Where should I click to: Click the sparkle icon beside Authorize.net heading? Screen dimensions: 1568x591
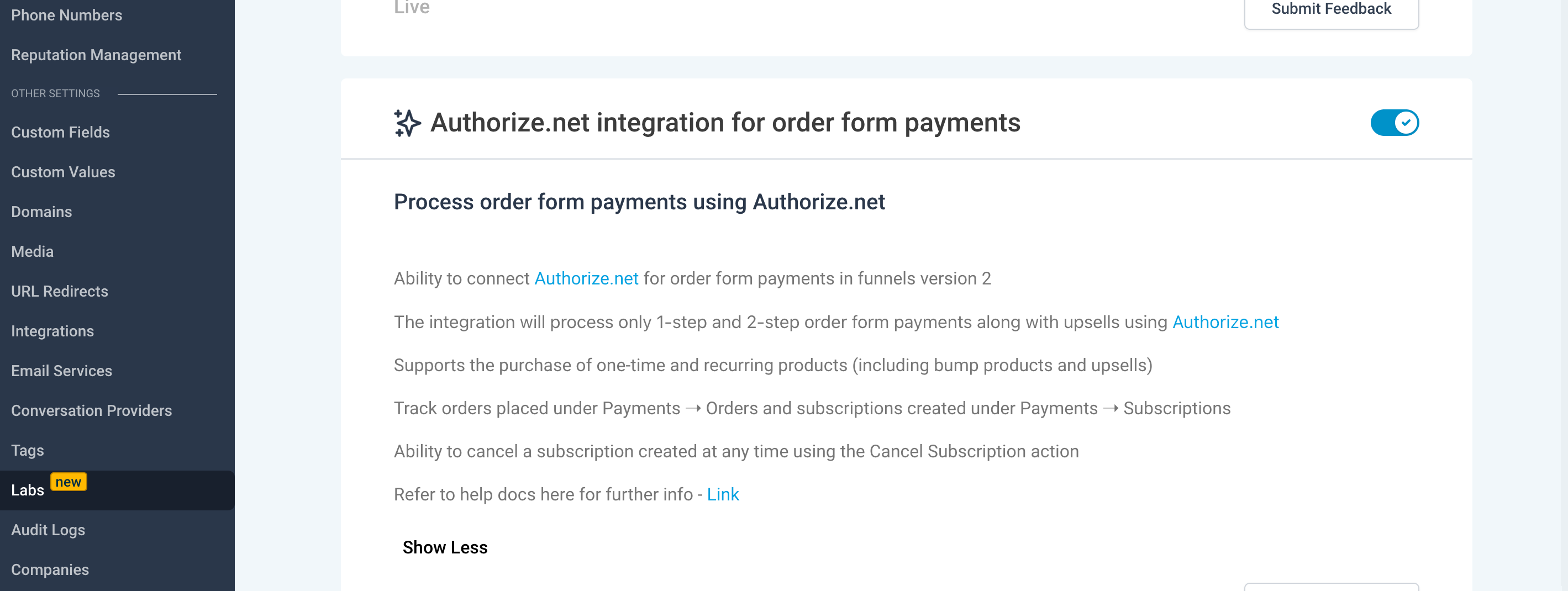coord(407,123)
